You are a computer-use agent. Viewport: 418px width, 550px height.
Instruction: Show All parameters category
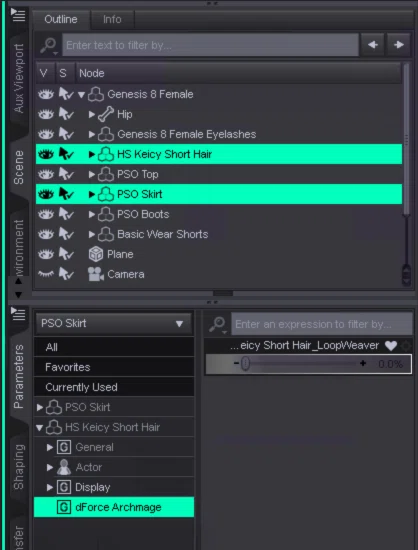(x=114, y=347)
